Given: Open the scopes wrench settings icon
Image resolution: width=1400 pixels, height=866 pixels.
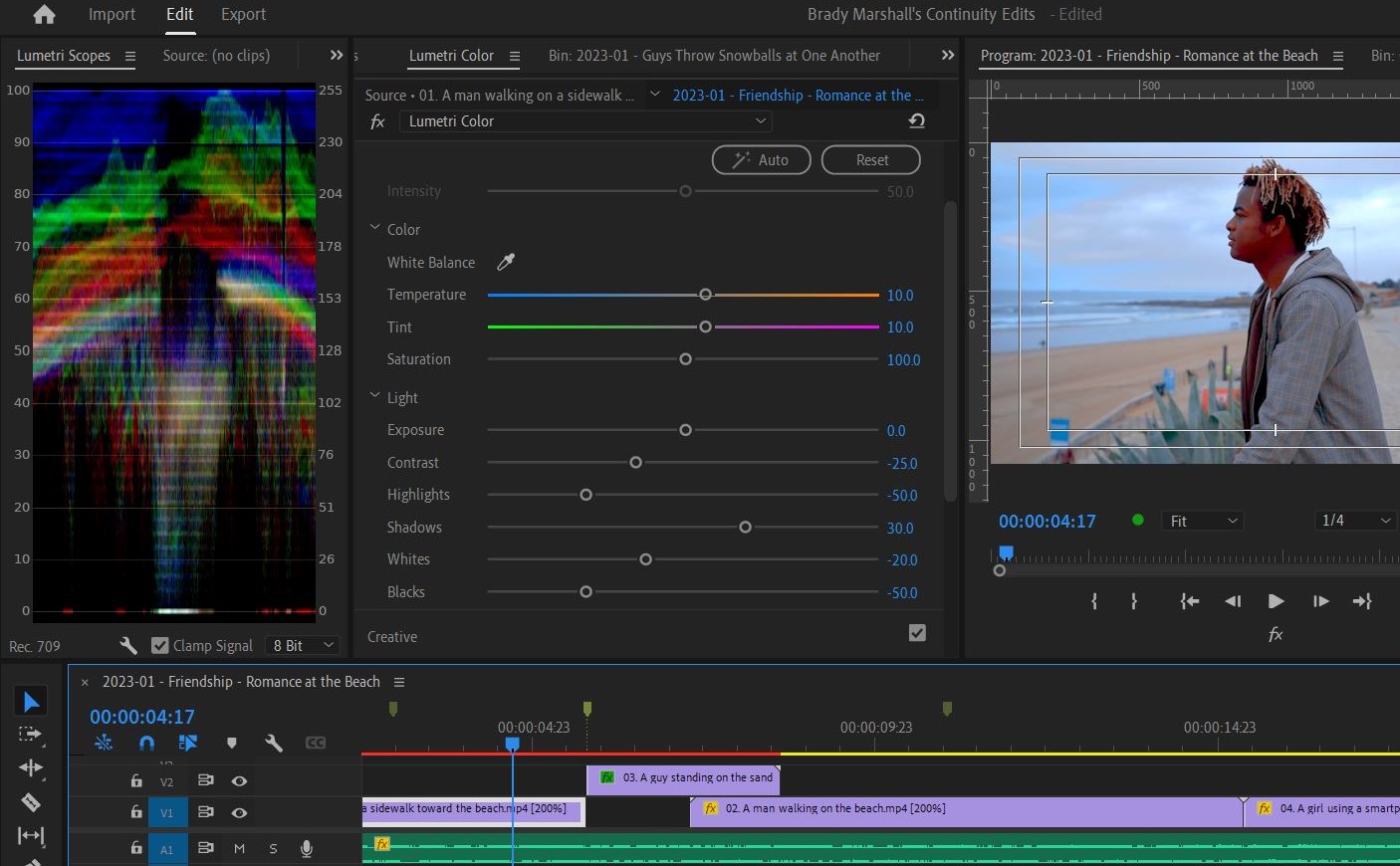Looking at the screenshot, I should click(x=127, y=645).
